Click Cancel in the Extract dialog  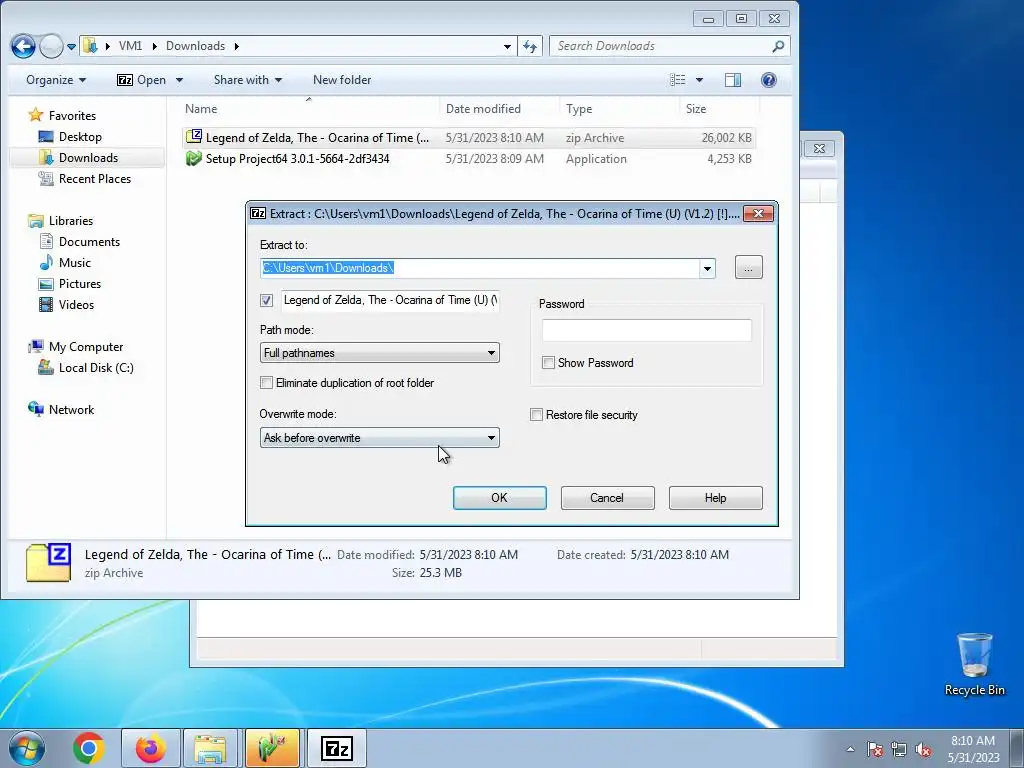click(x=607, y=498)
